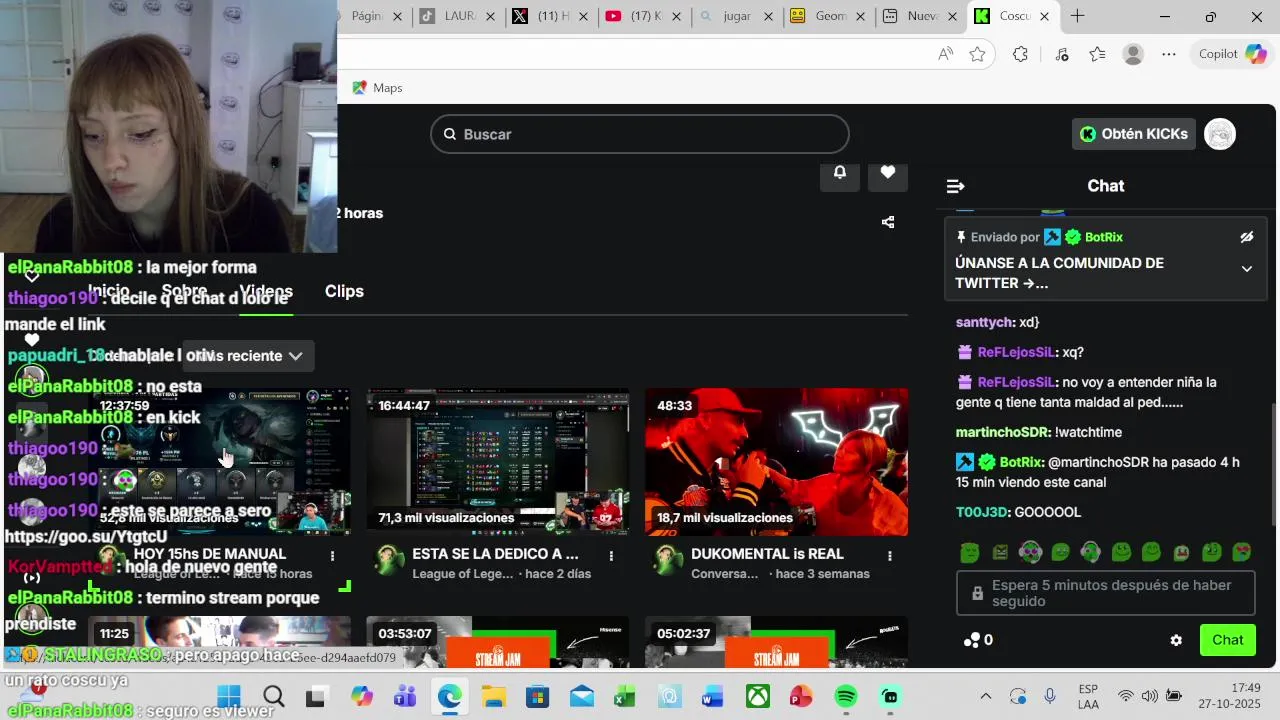
Task: Click the share icon below the bell
Action: click(x=888, y=222)
